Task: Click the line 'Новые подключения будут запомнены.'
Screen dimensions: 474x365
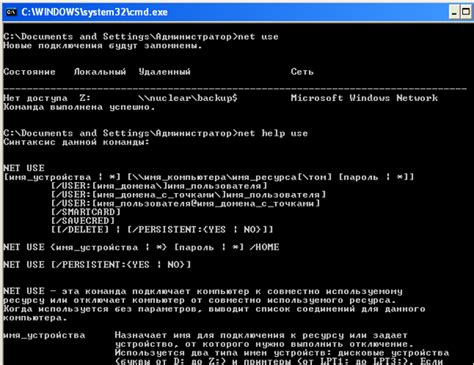Action: click(x=103, y=46)
